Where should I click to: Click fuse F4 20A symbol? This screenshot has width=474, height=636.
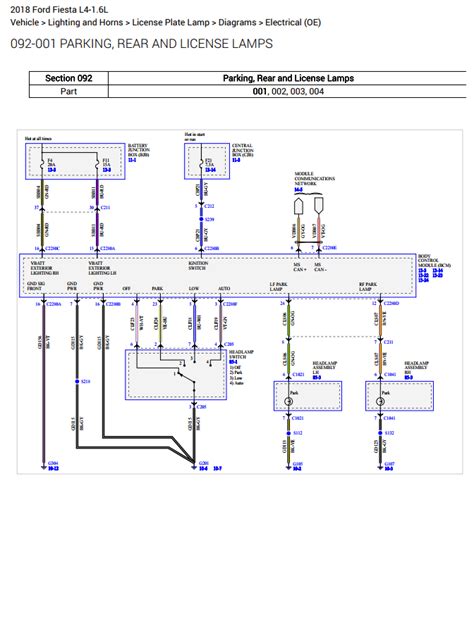(x=42, y=165)
